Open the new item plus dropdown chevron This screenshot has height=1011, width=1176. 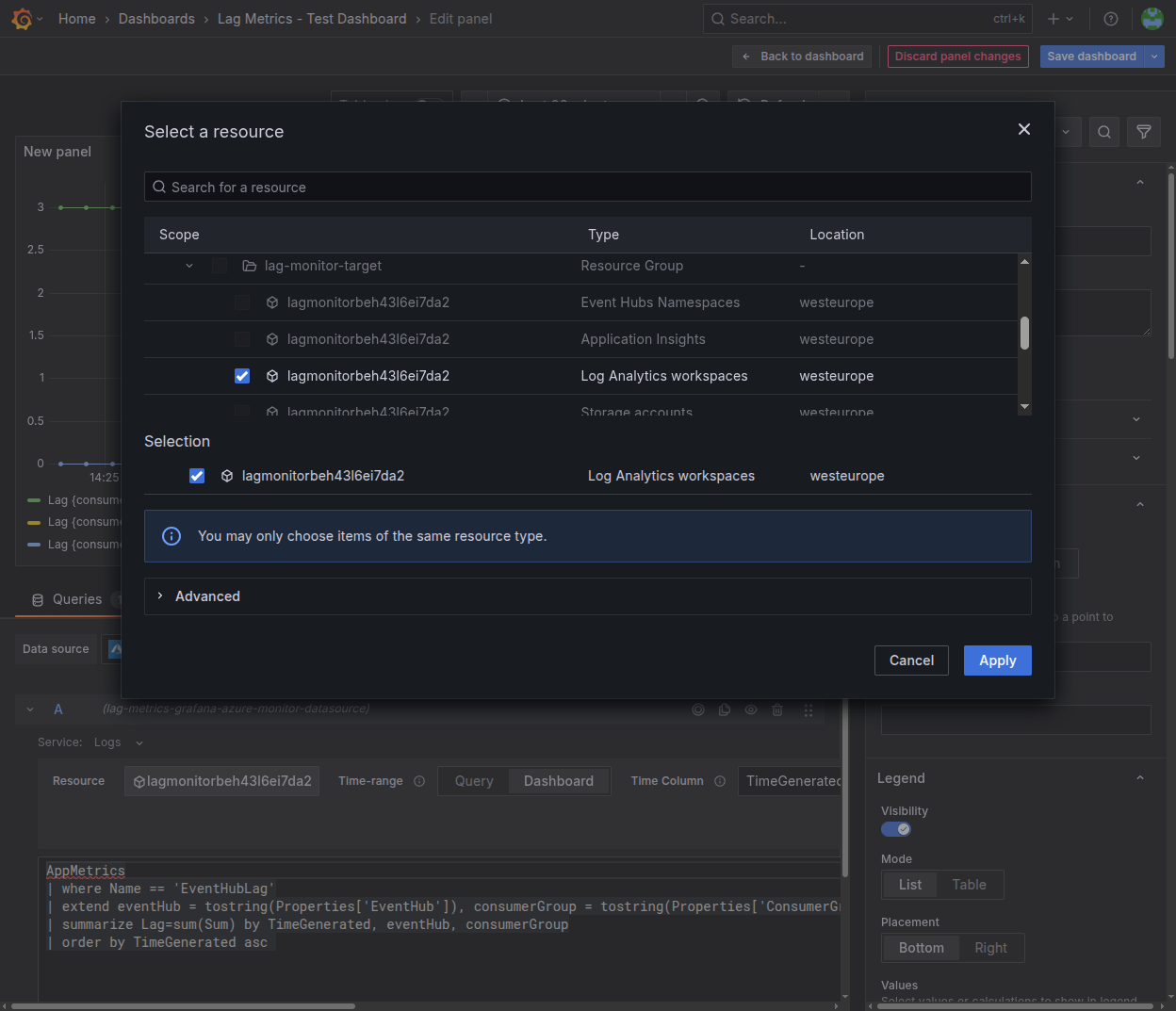pyautogui.click(x=1070, y=19)
